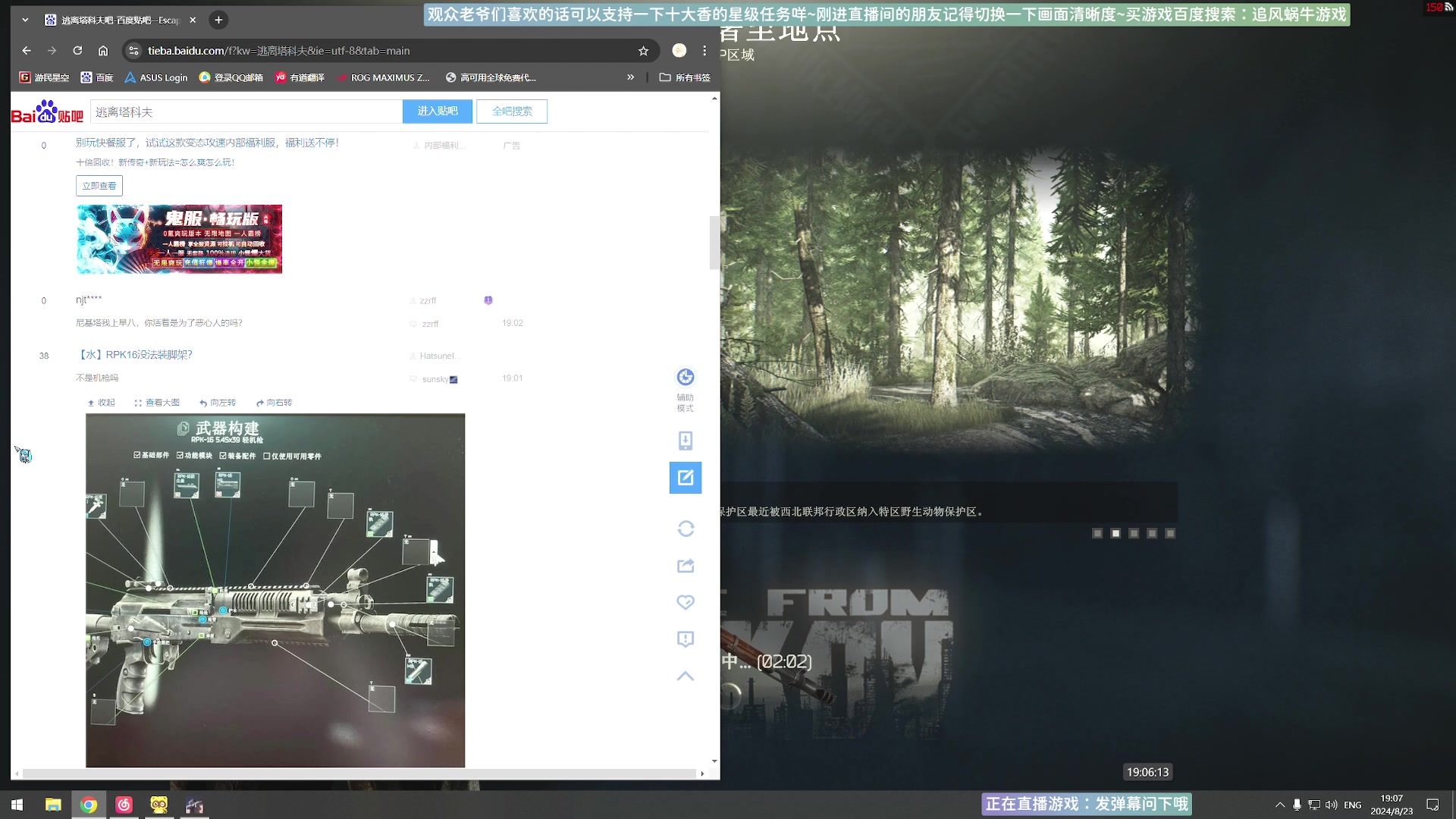Open yellow owl app in taskbar

click(x=159, y=805)
